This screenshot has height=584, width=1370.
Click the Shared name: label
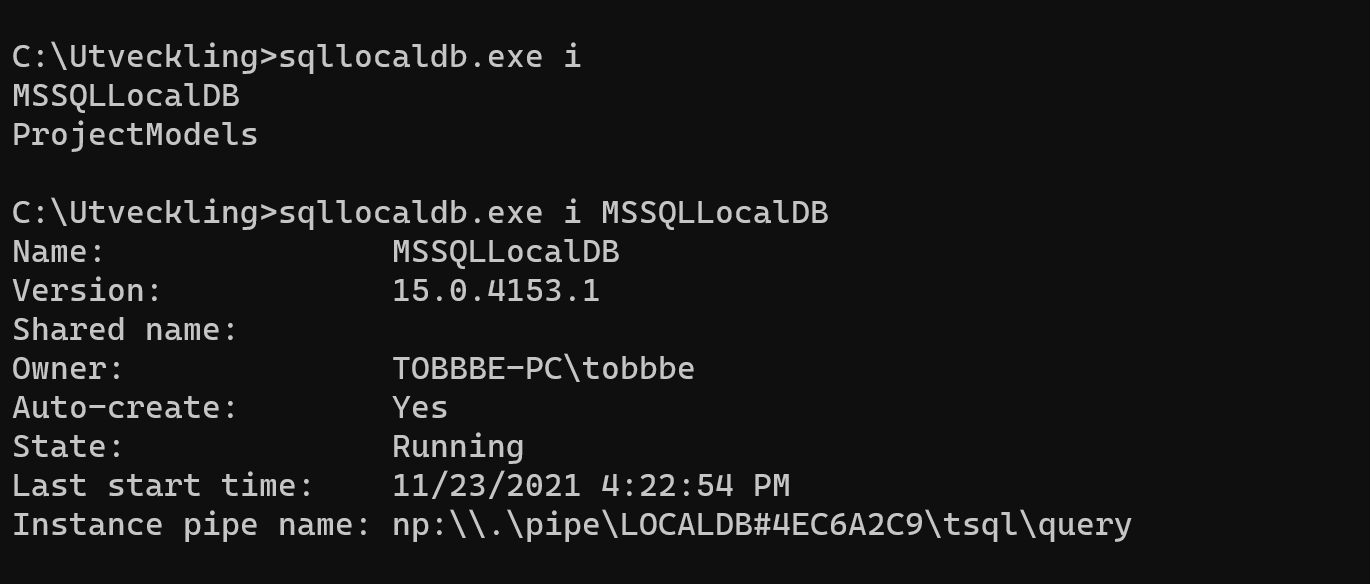point(125,330)
